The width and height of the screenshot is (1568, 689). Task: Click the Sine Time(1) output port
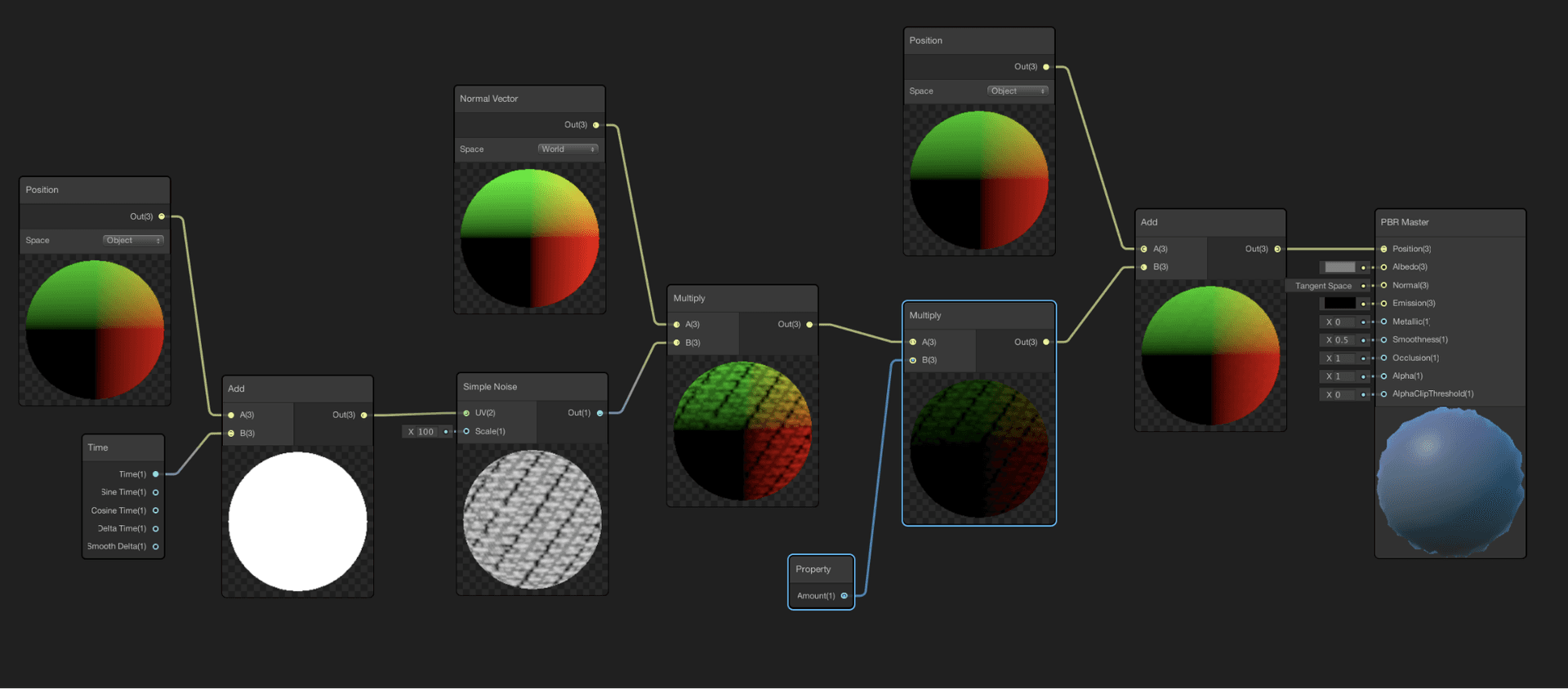[x=155, y=492]
